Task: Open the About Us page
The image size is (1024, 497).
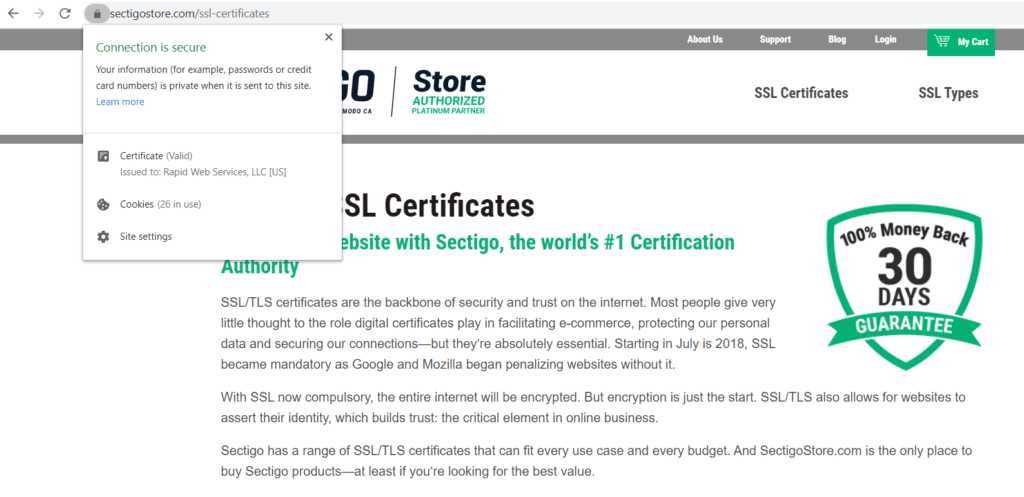Action: click(x=704, y=40)
